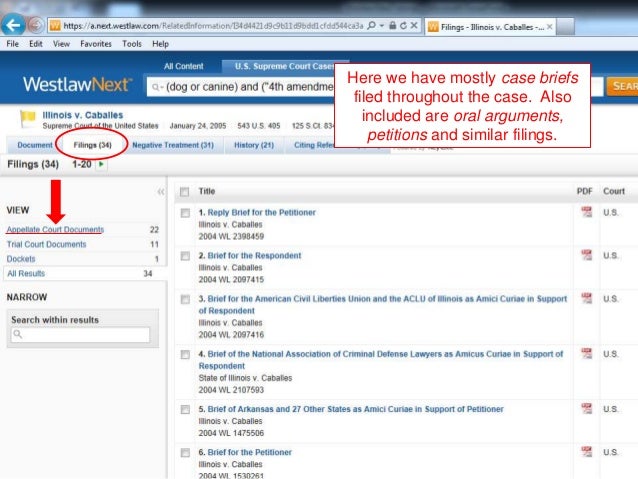Click the Title column header
This screenshot has height=479, width=638.
click(x=207, y=191)
